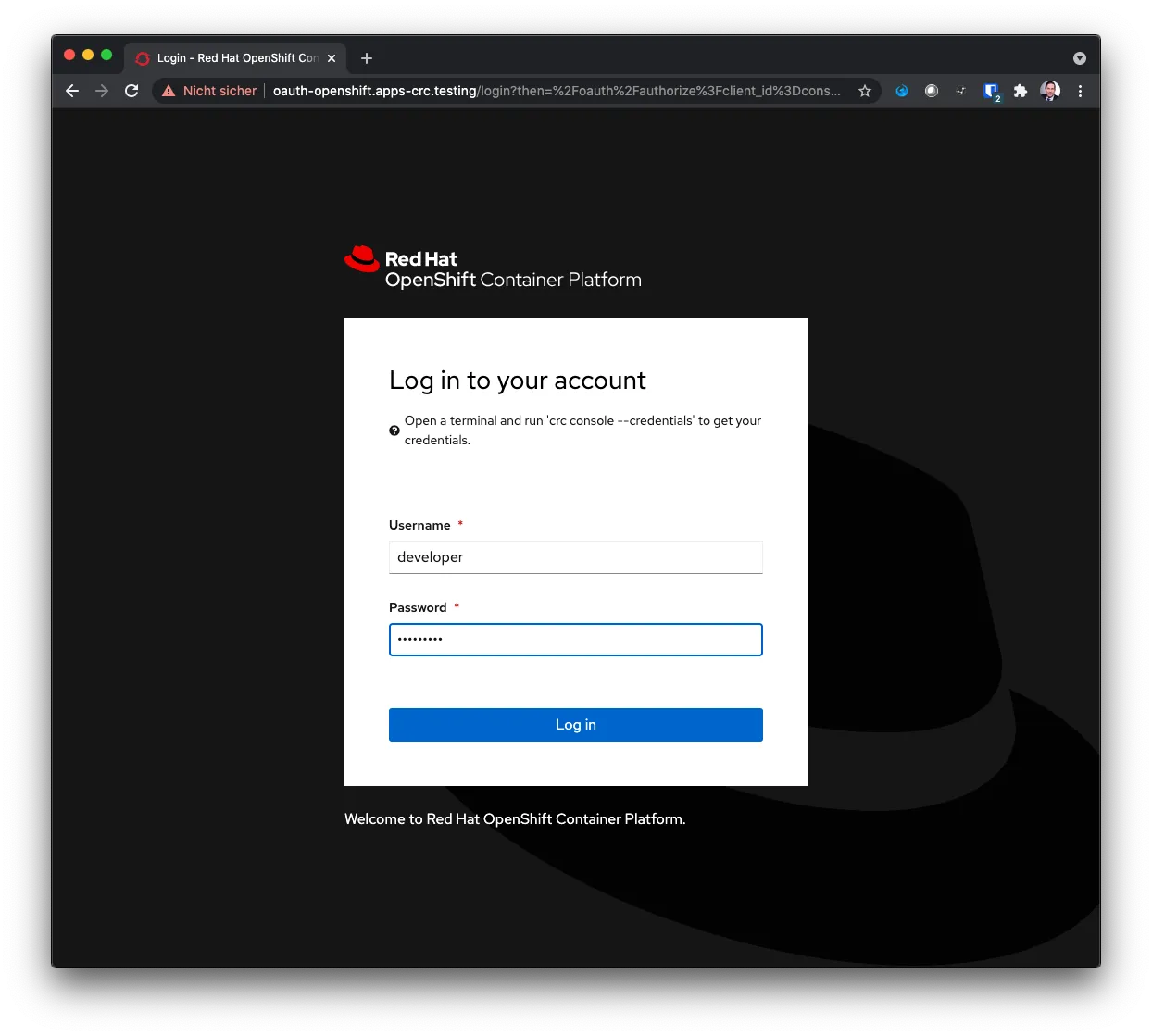The image size is (1152, 1036).
Task: Open the Chrome three-dot menu
Action: [1080, 91]
